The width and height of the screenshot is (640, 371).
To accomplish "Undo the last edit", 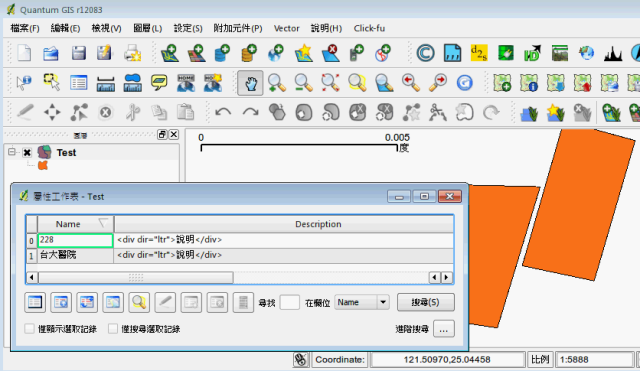I will 223,112.
